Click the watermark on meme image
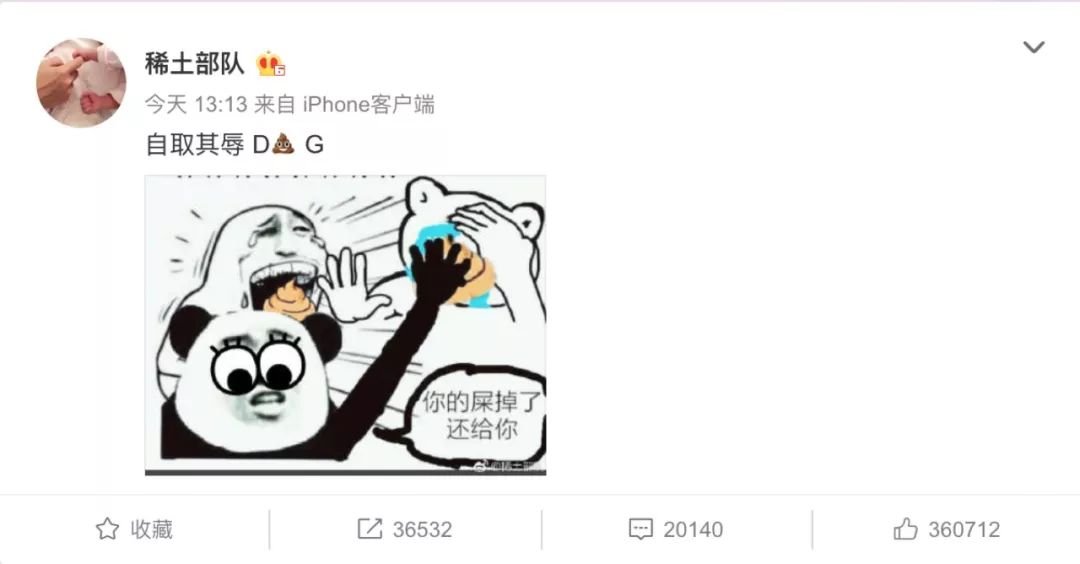This screenshot has width=1080, height=564. pos(508,467)
